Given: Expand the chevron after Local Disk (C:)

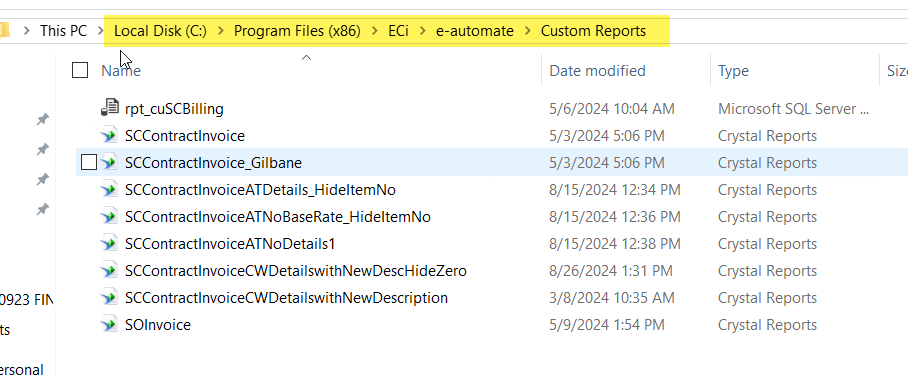Looking at the screenshot, I should pos(220,31).
